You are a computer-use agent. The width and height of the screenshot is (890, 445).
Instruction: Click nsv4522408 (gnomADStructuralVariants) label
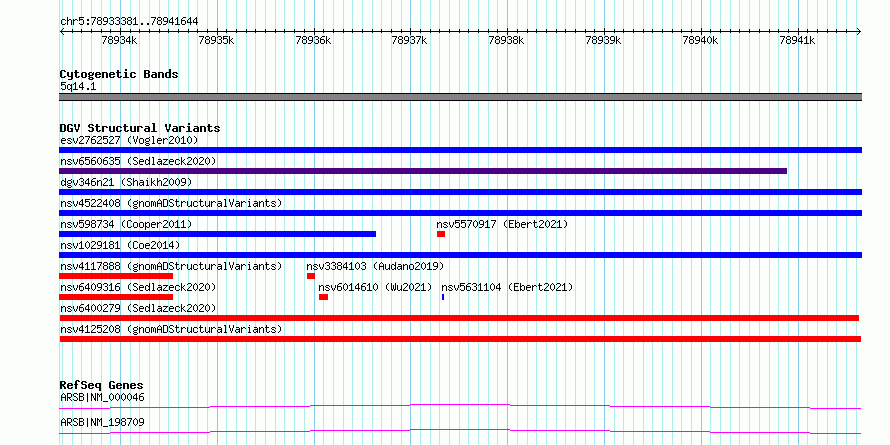[x=171, y=203]
